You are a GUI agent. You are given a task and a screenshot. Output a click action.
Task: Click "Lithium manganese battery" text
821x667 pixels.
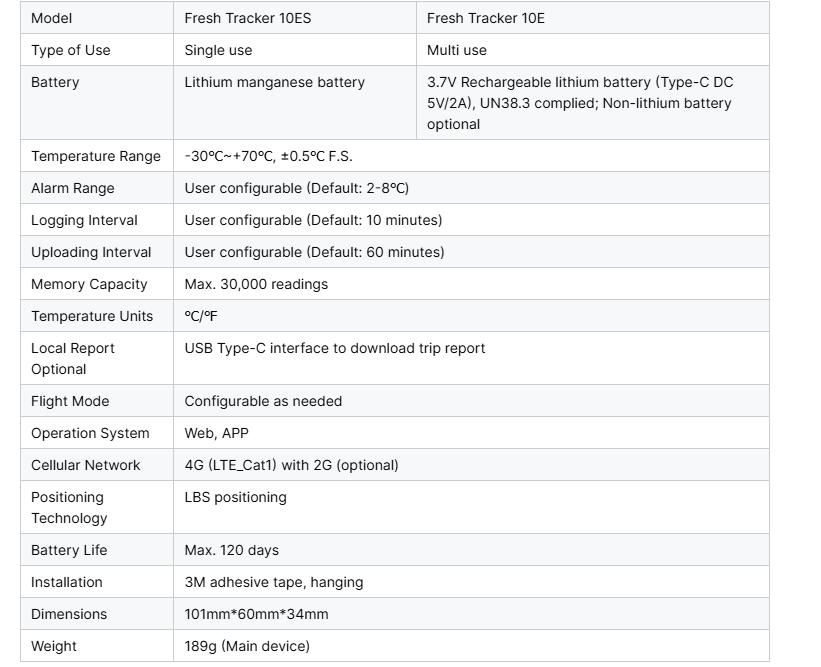[x=274, y=82]
